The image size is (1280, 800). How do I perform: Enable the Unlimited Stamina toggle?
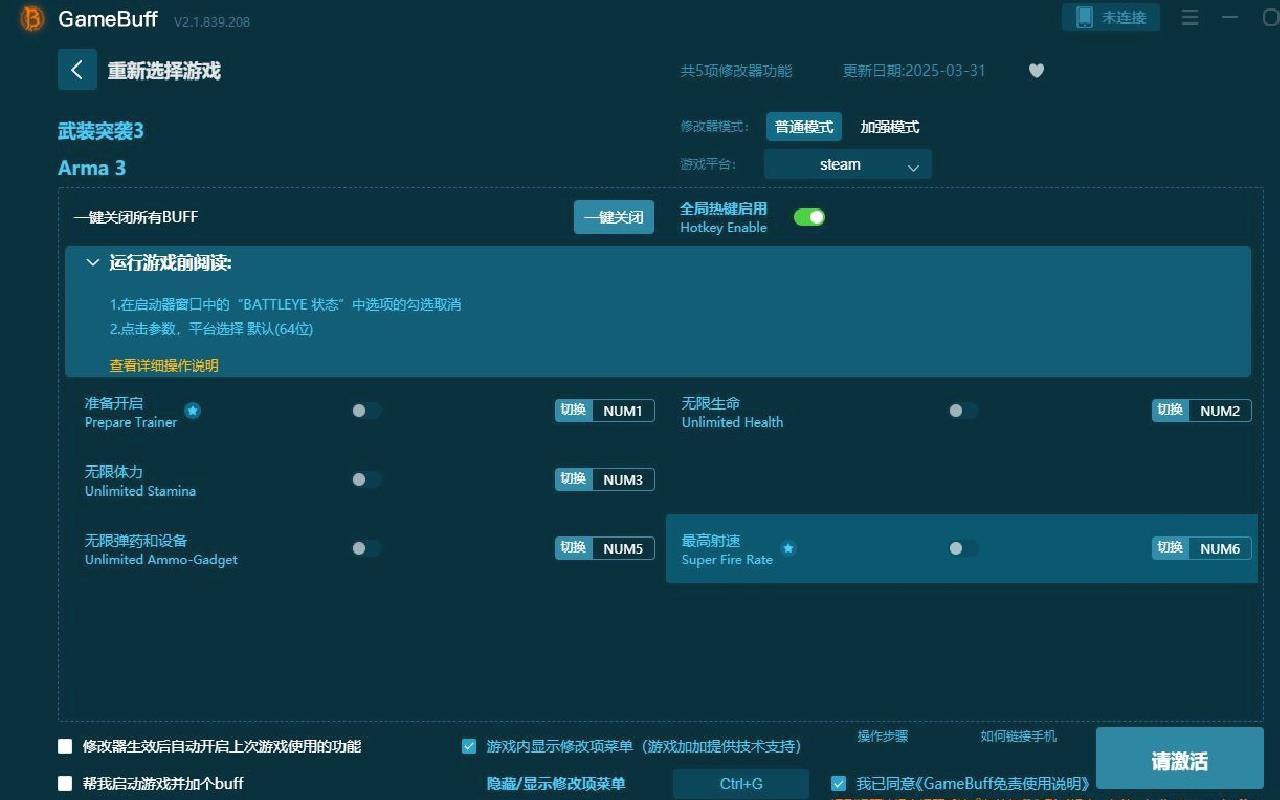[366, 479]
